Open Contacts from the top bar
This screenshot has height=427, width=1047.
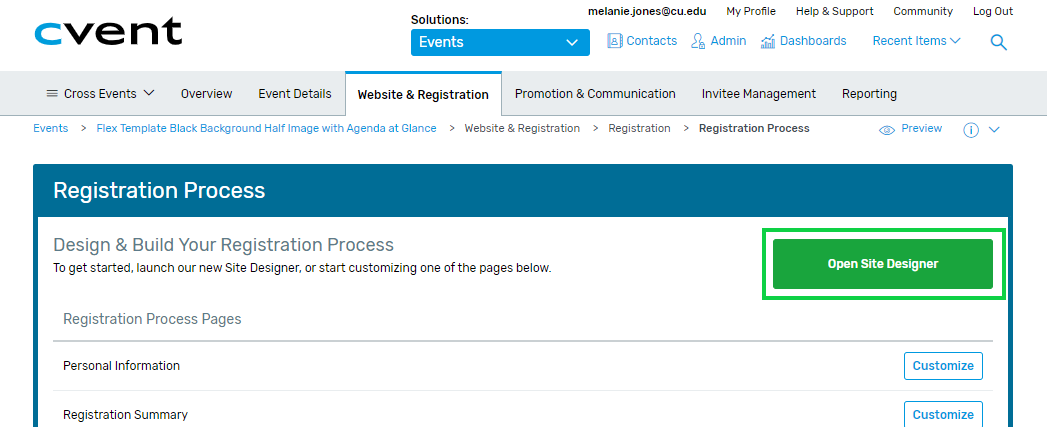pos(642,41)
